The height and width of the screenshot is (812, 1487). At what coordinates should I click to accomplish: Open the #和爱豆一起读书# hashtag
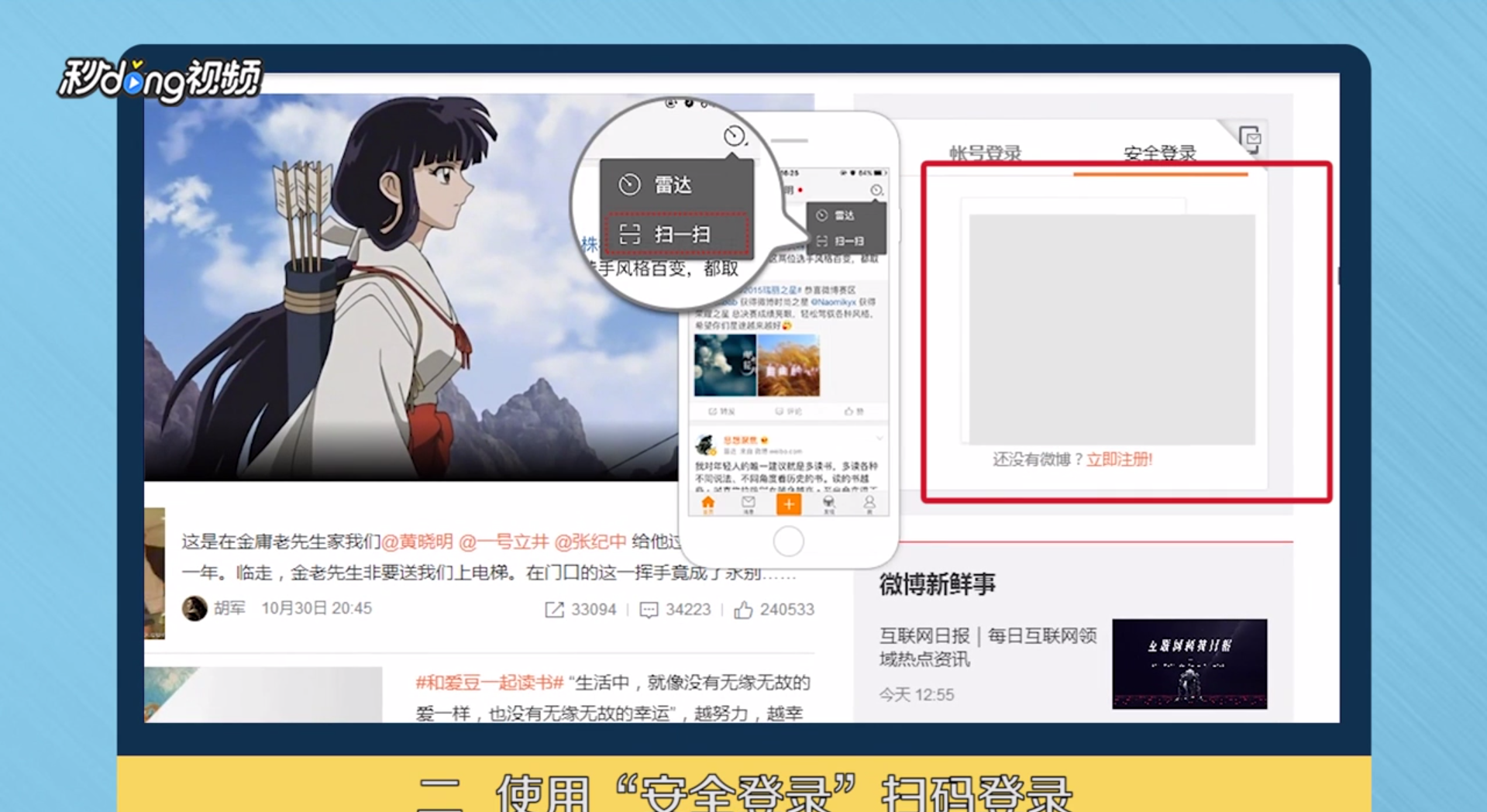(489, 683)
